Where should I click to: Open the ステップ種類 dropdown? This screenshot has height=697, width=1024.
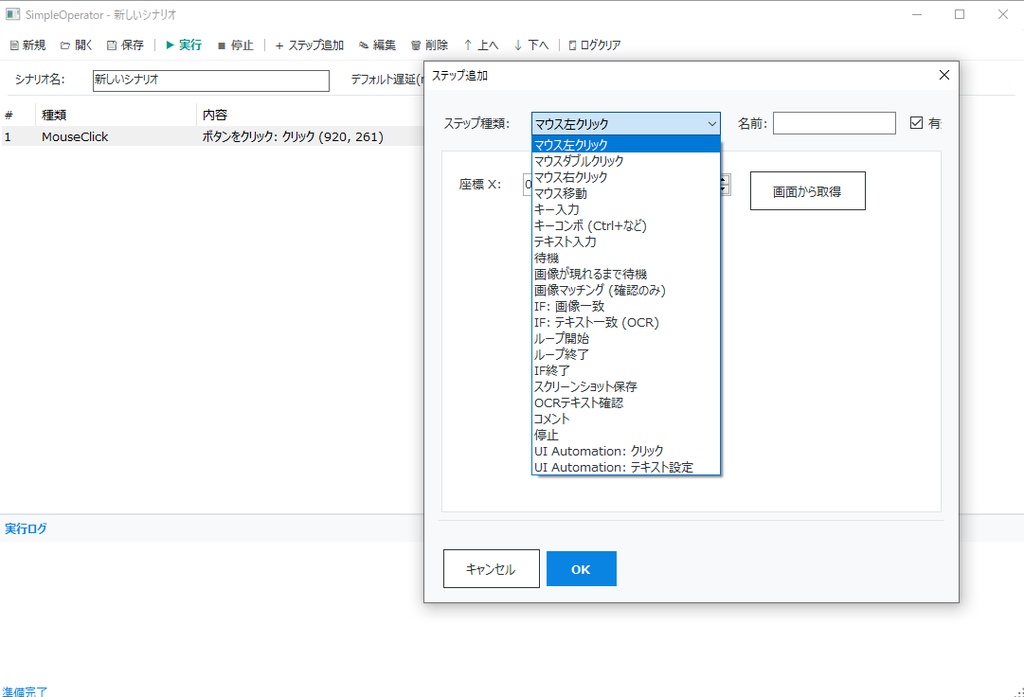point(711,123)
